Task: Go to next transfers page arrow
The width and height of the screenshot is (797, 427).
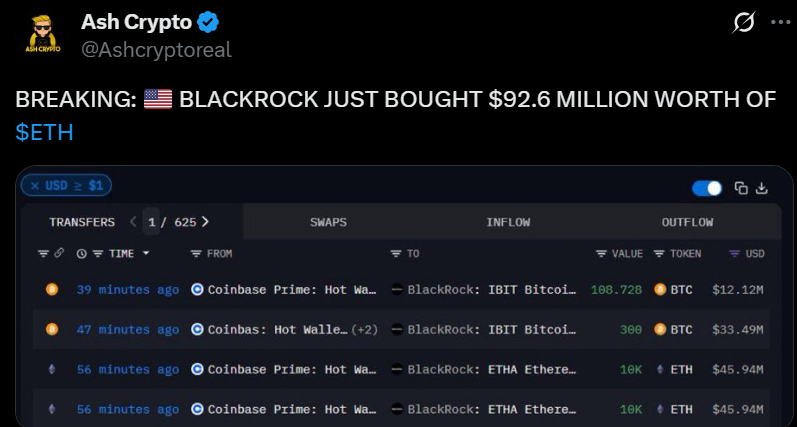Action: pos(205,222)
